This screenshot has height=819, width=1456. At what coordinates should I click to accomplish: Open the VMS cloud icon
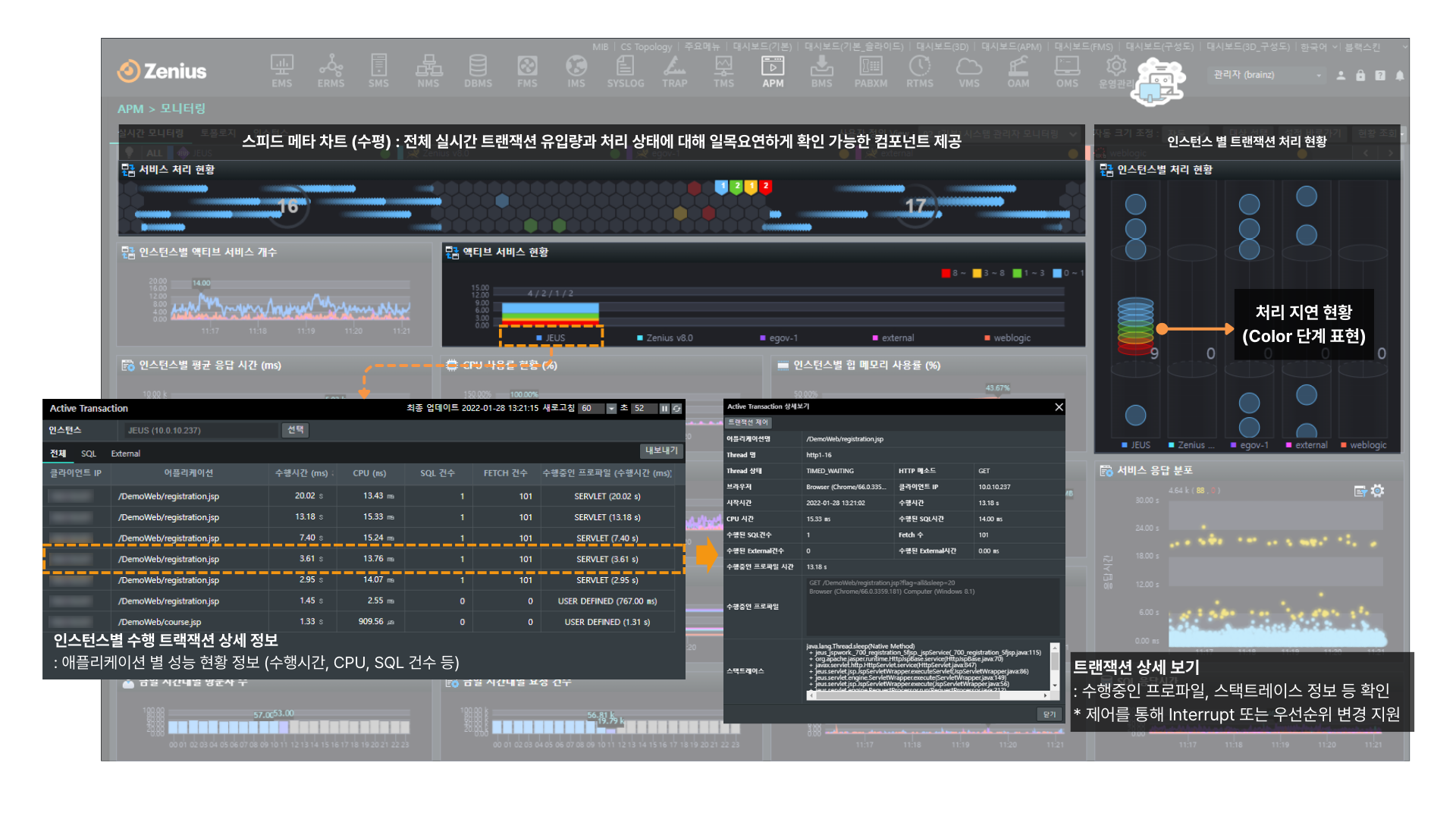[969, 71]
